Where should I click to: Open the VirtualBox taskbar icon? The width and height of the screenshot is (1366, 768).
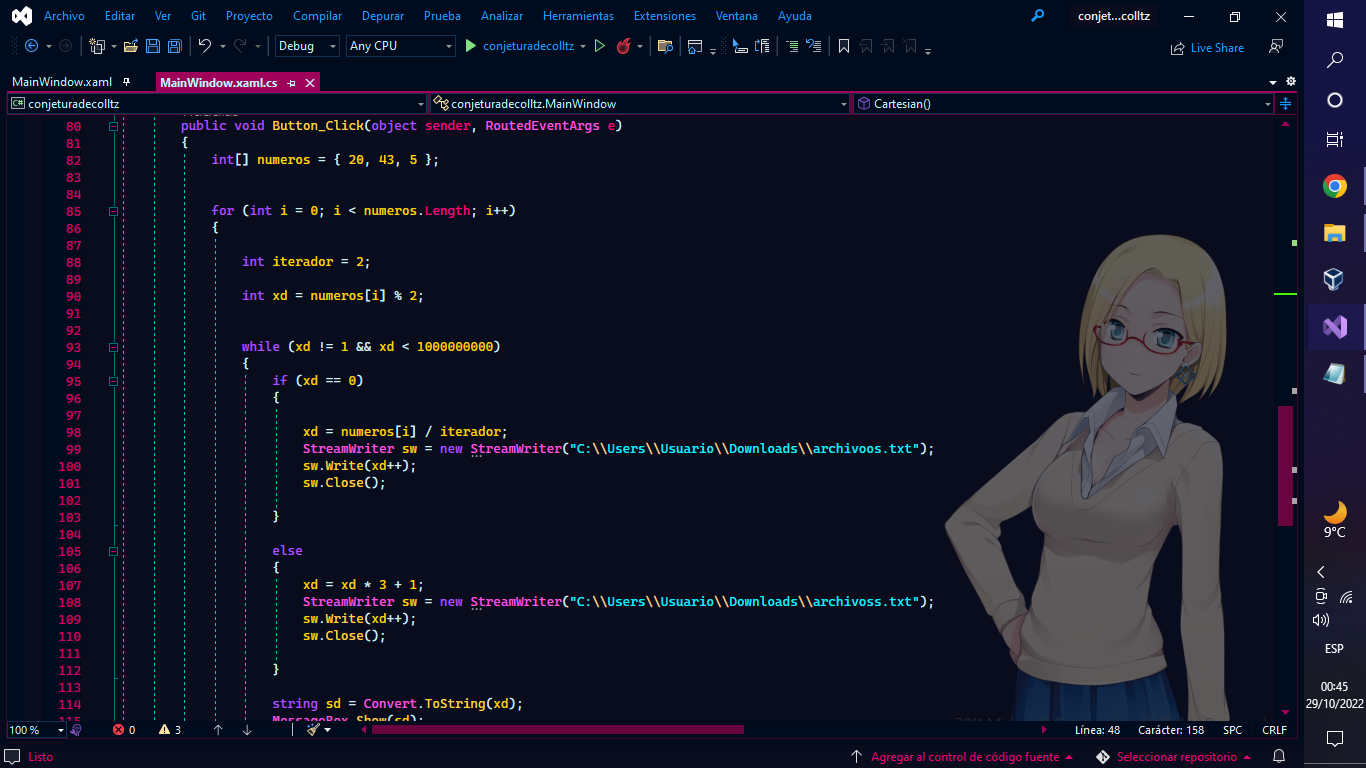tap(1334, 279)
